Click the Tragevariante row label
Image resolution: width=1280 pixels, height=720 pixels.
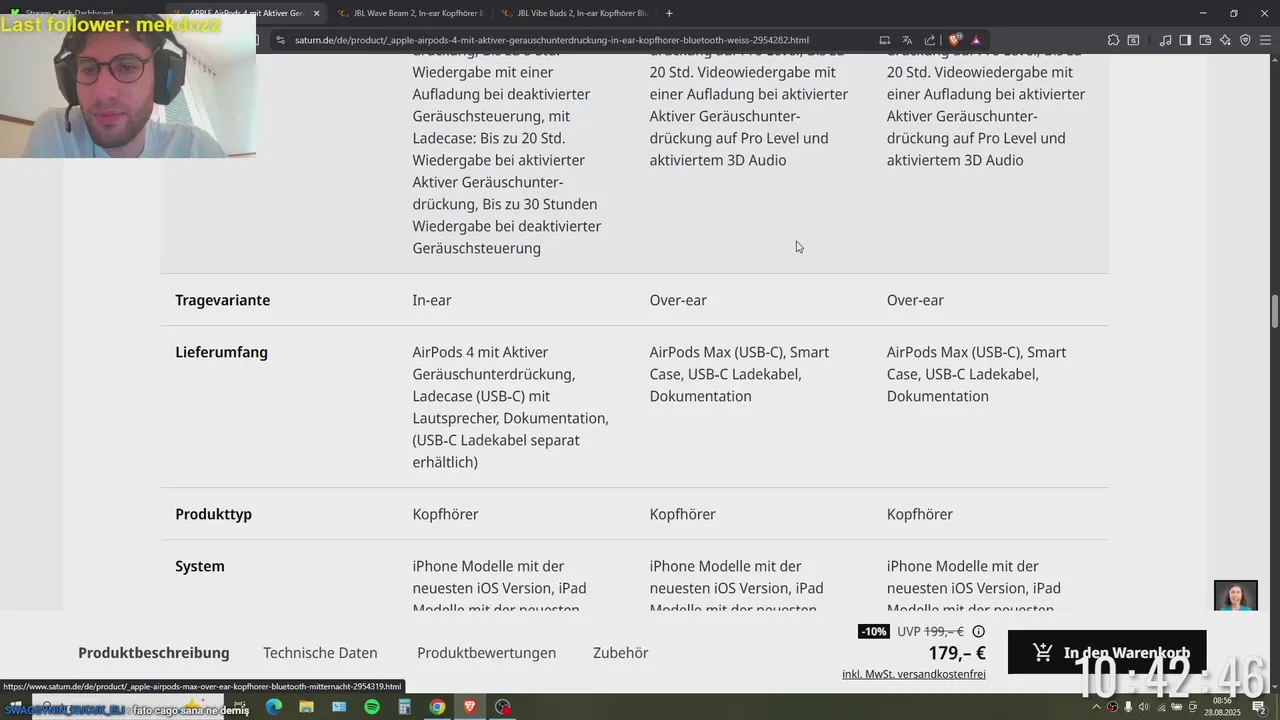pyautogui.click(x=222, y=300)
